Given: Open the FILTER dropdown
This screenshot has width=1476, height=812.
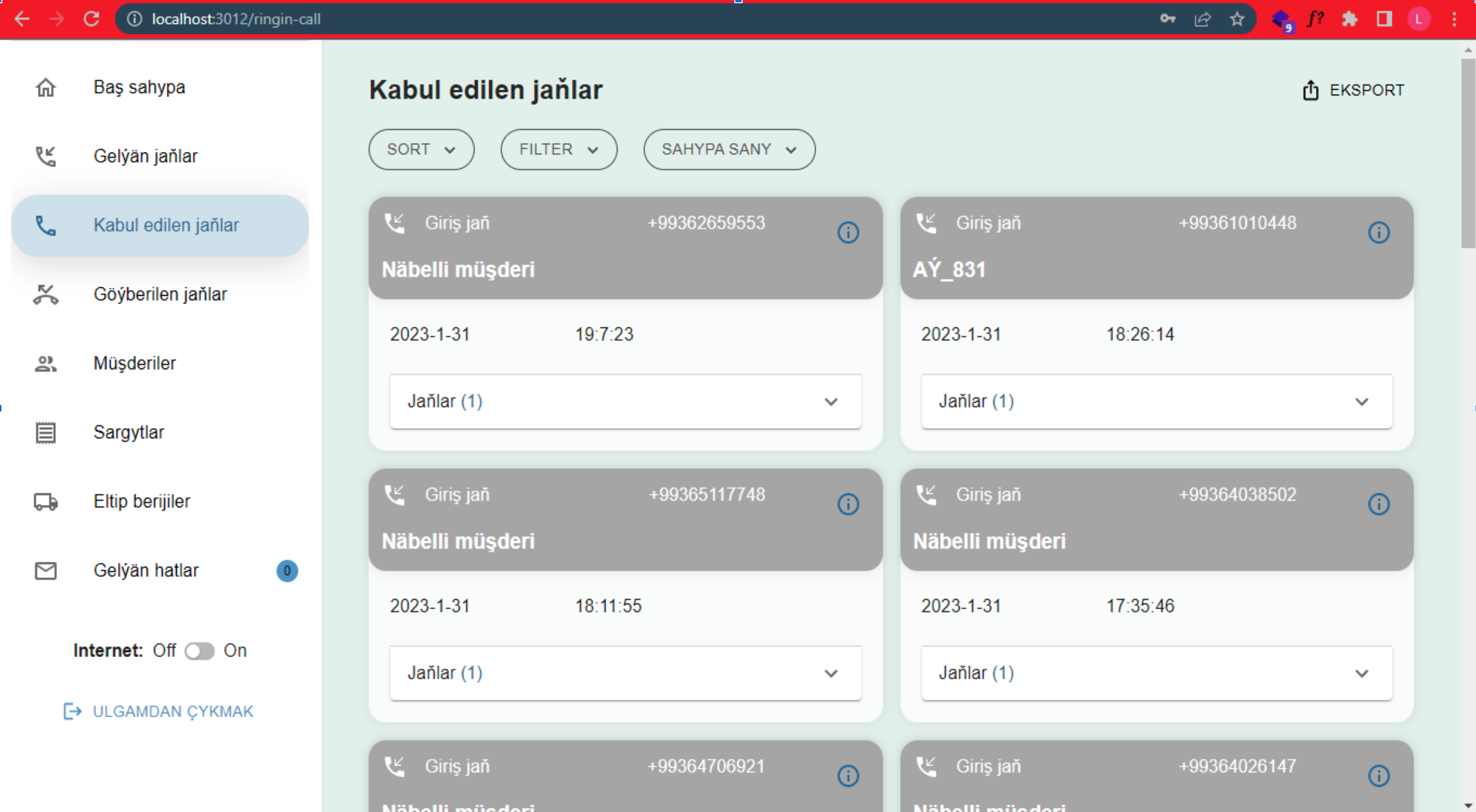Looking at the screenshot, I should click(x=559, y=149).
